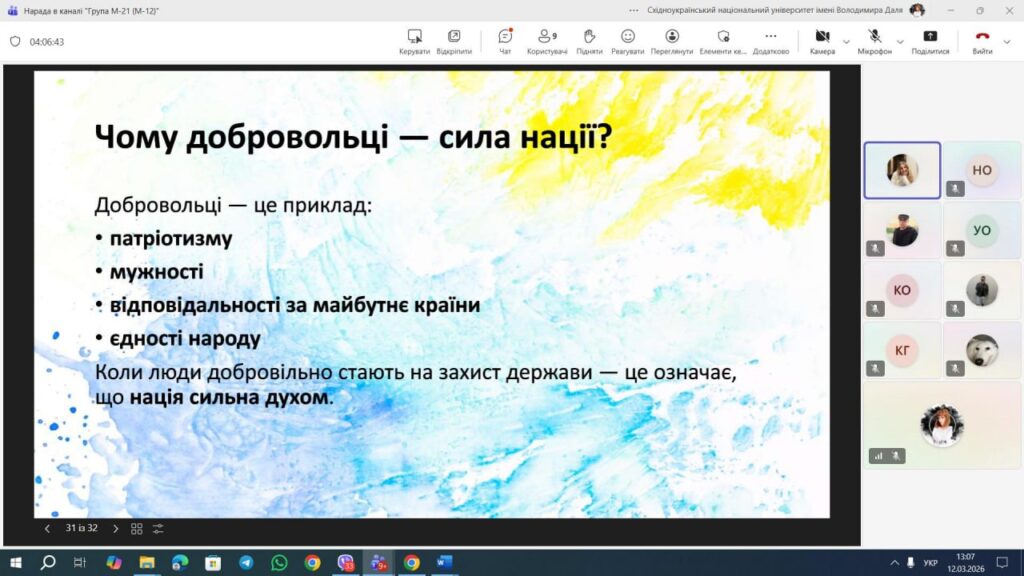Open the dropdown arrow next to Вийти

coord(1006,42)
